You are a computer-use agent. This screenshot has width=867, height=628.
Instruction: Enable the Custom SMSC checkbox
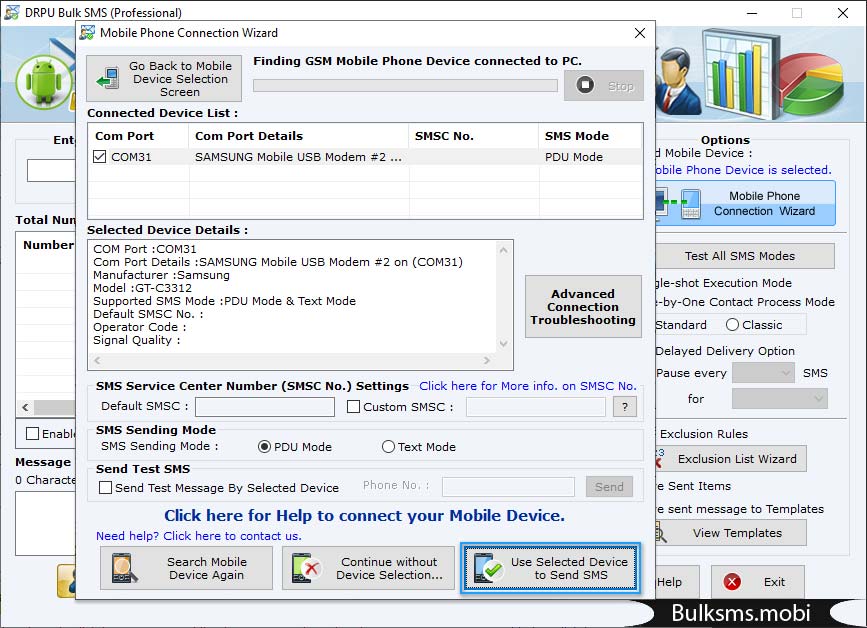(x=353, y=407)
